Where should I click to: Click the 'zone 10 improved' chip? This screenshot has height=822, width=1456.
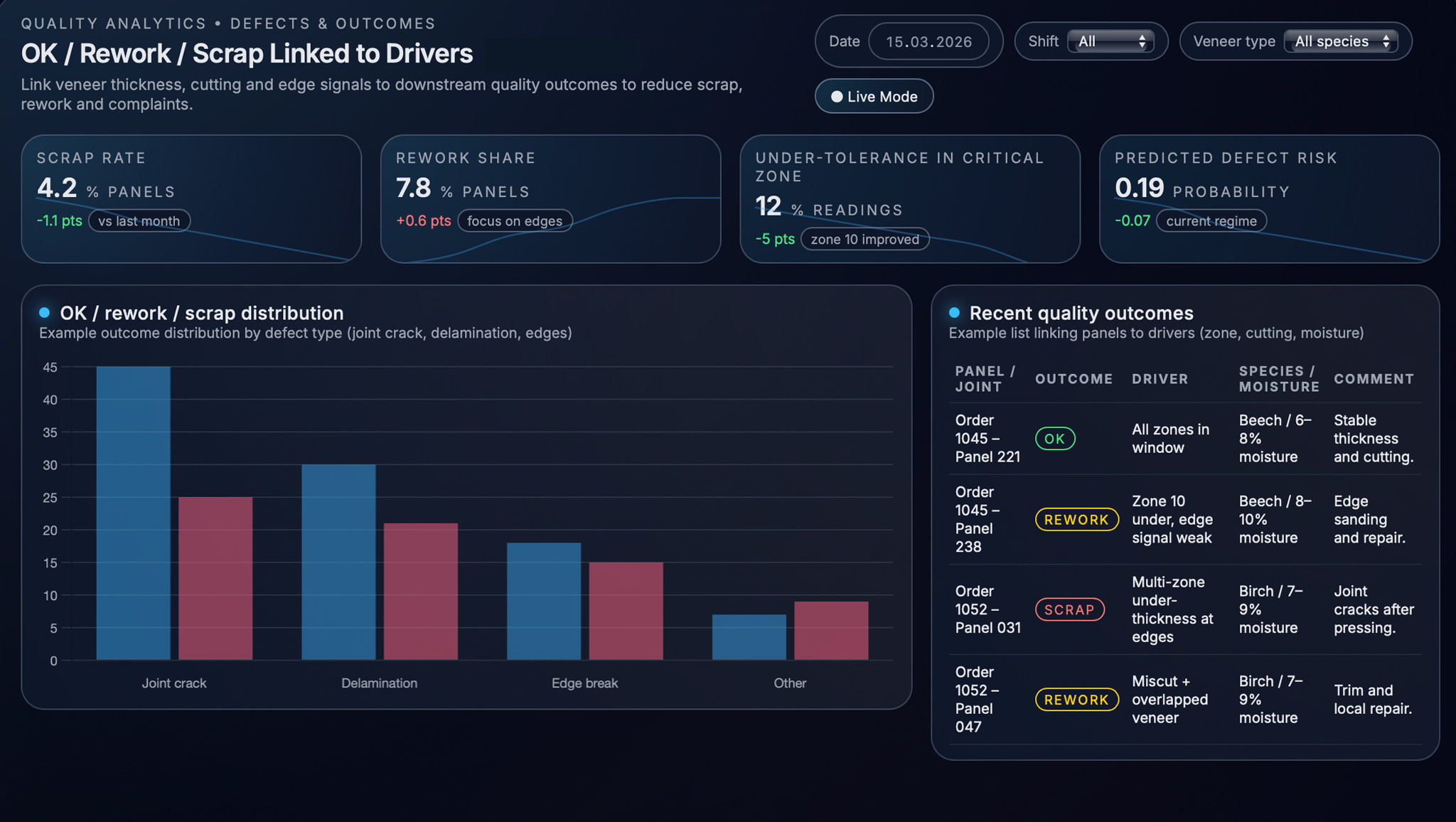coord(864,240)
